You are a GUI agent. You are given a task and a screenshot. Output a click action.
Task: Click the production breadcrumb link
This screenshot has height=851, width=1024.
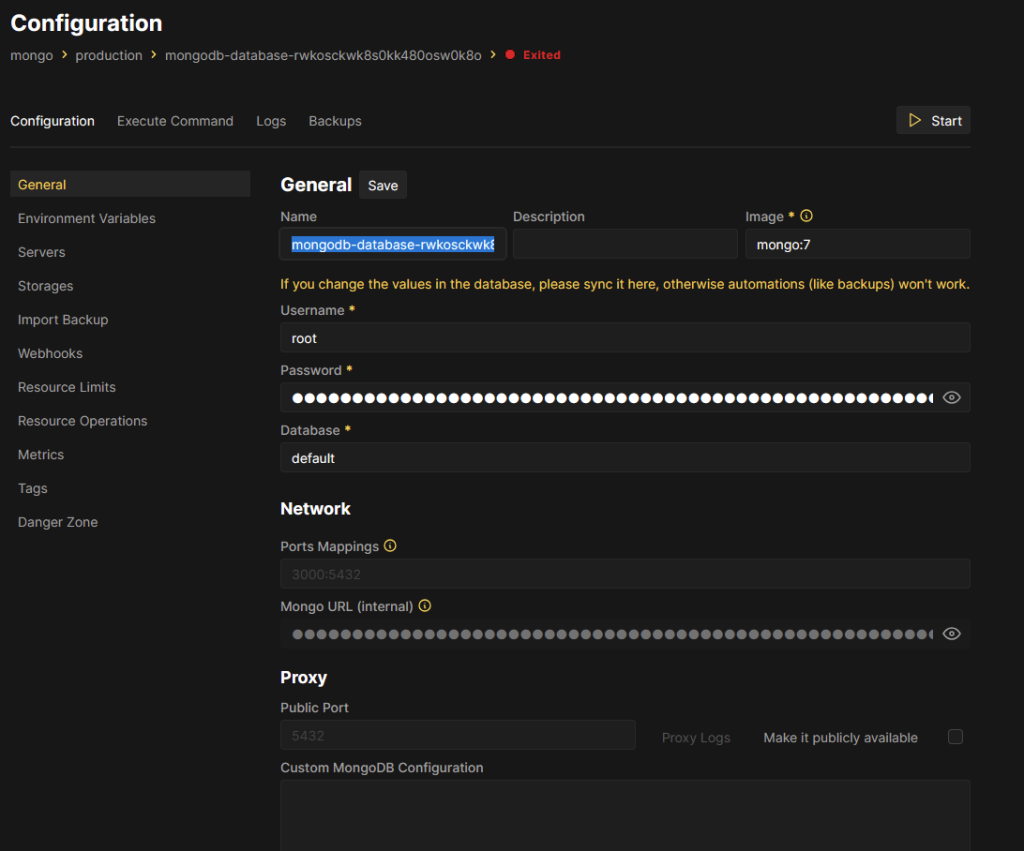click(108, 56)
